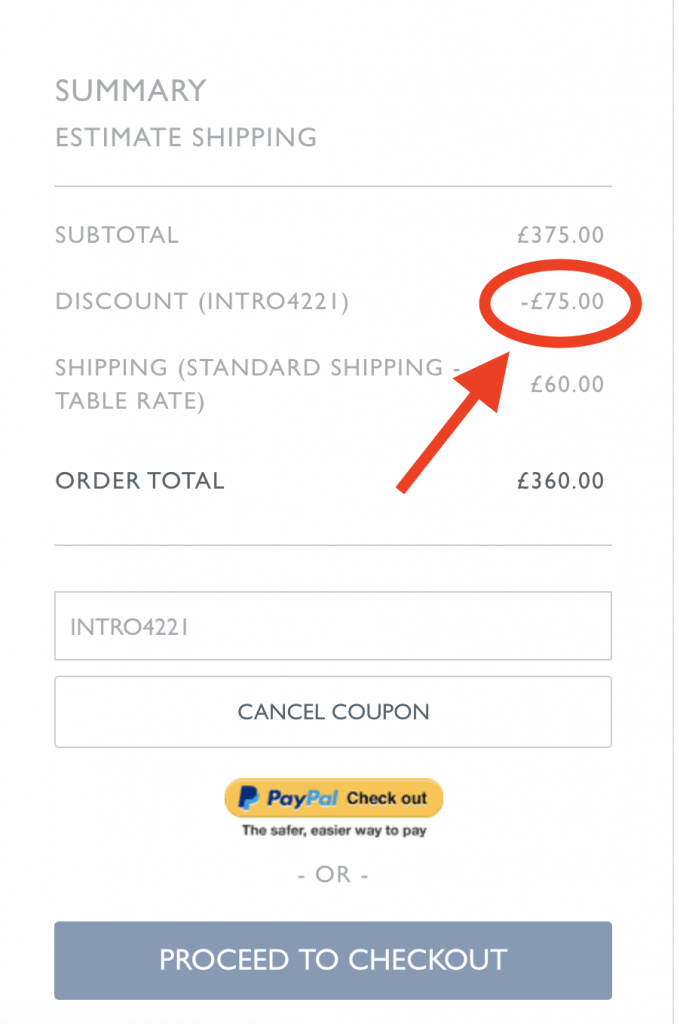The image size is (680, 1024).
Task: Click the '- OR -' separator text
Action: (333, 874)
